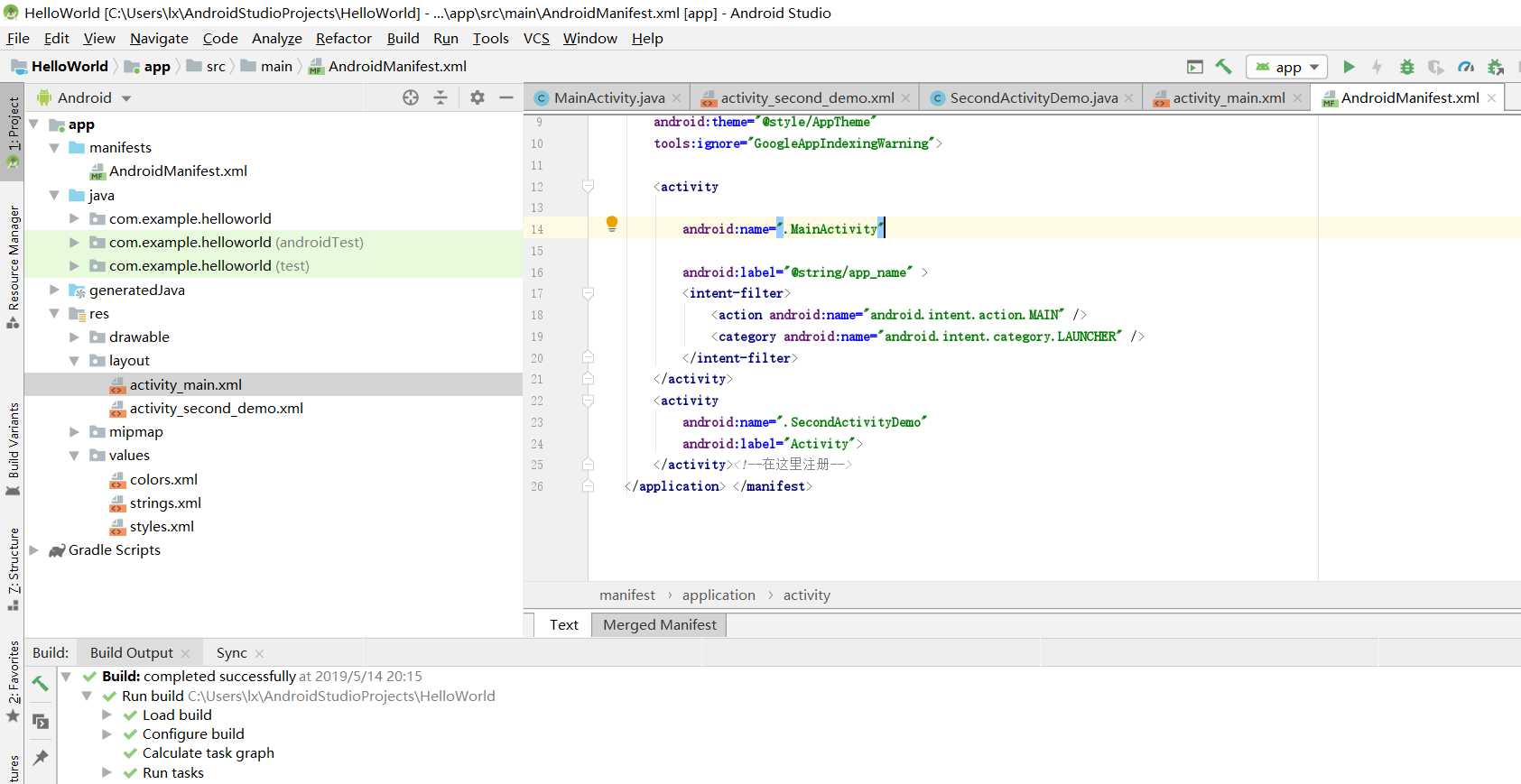The height and width of the screenshot is (784, 1521).
Task: Click the Configure build step text
Action: point(193,733)
